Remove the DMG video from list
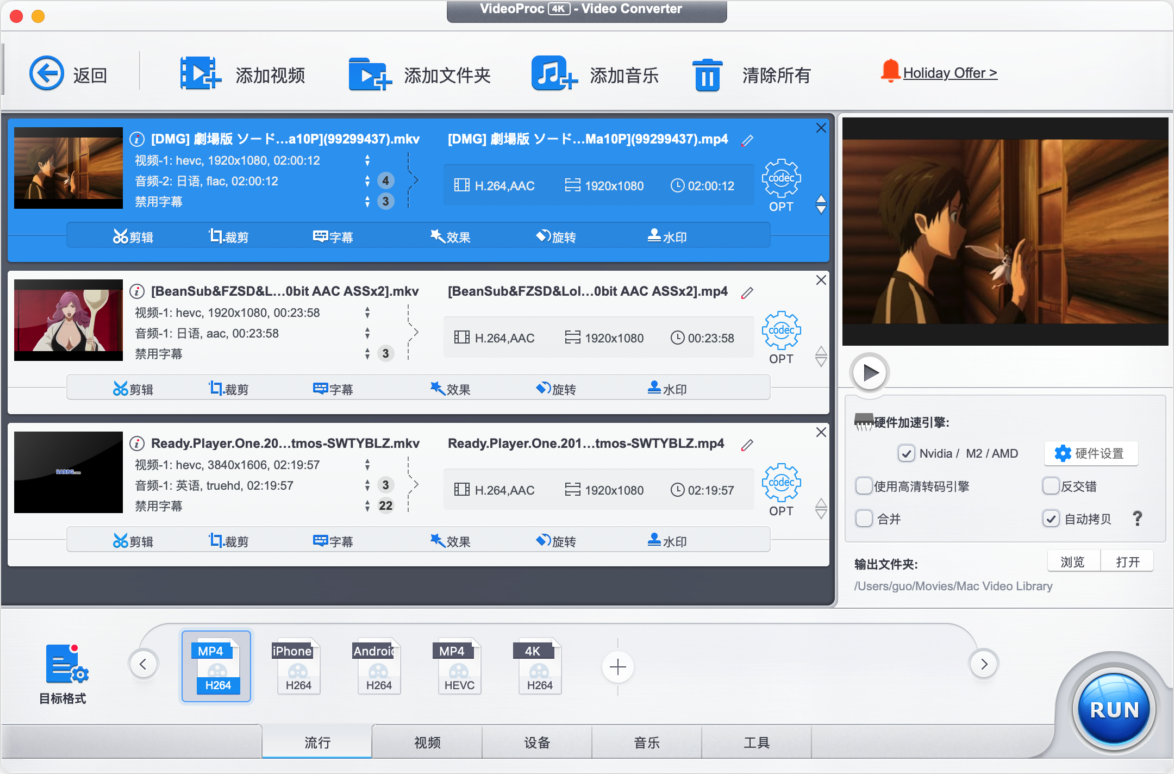 click(821, 128)
